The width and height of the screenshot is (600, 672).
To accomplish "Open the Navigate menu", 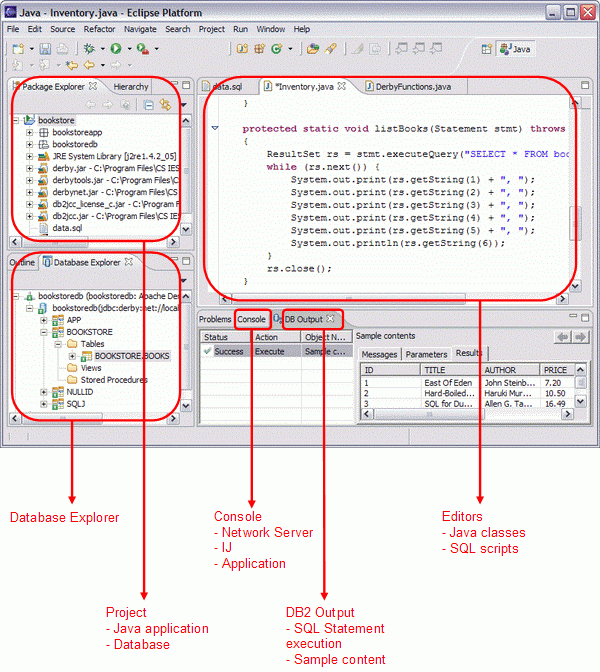I will click(x=140, y=29).
